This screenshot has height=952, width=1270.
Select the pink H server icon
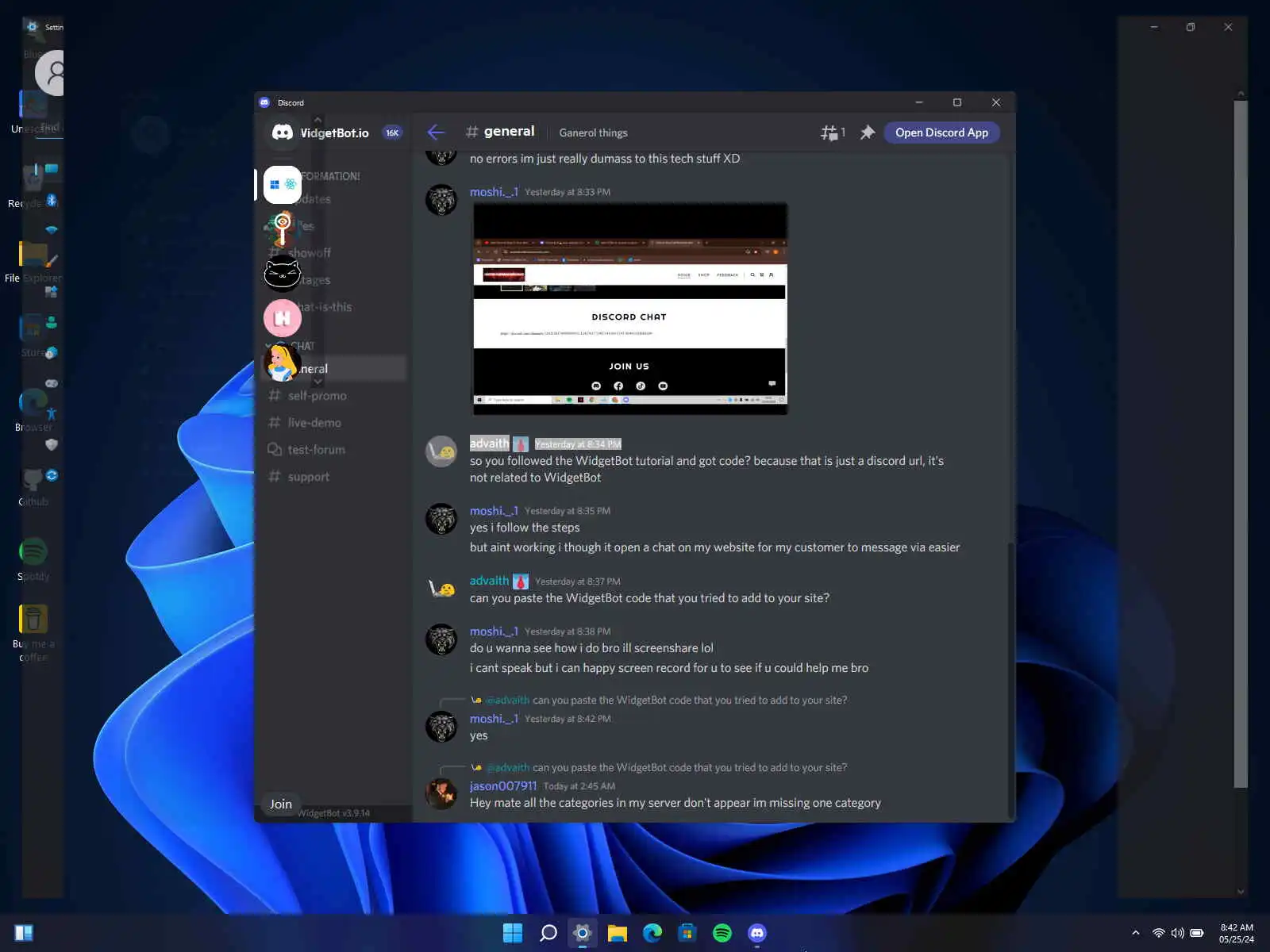[x=283, y=318]
